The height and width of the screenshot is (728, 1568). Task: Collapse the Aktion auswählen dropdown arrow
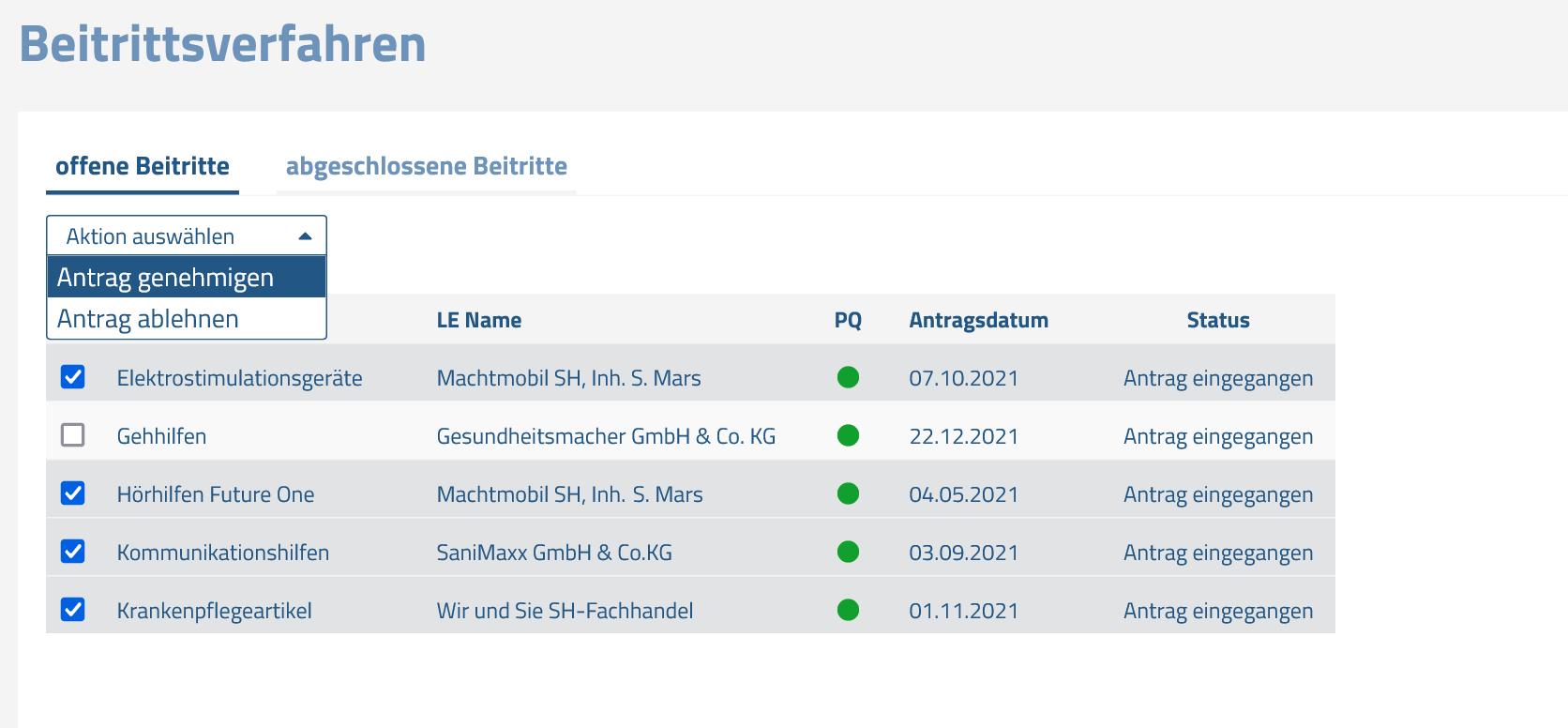(305, 236)
